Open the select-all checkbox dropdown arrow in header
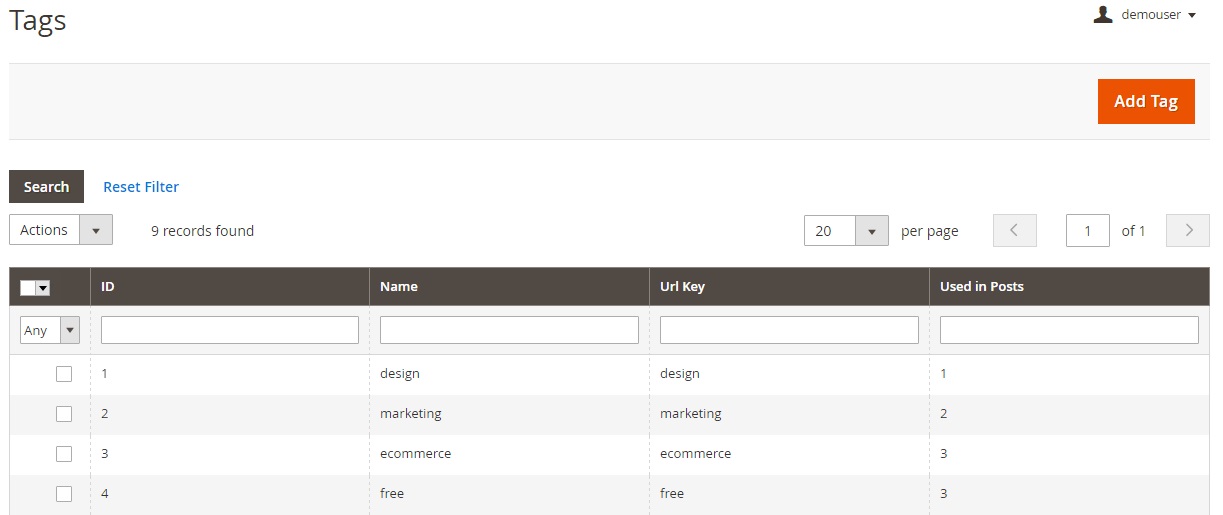Image resolution: width=1223 pixels, height=515 pixels. tap(43, 288)
